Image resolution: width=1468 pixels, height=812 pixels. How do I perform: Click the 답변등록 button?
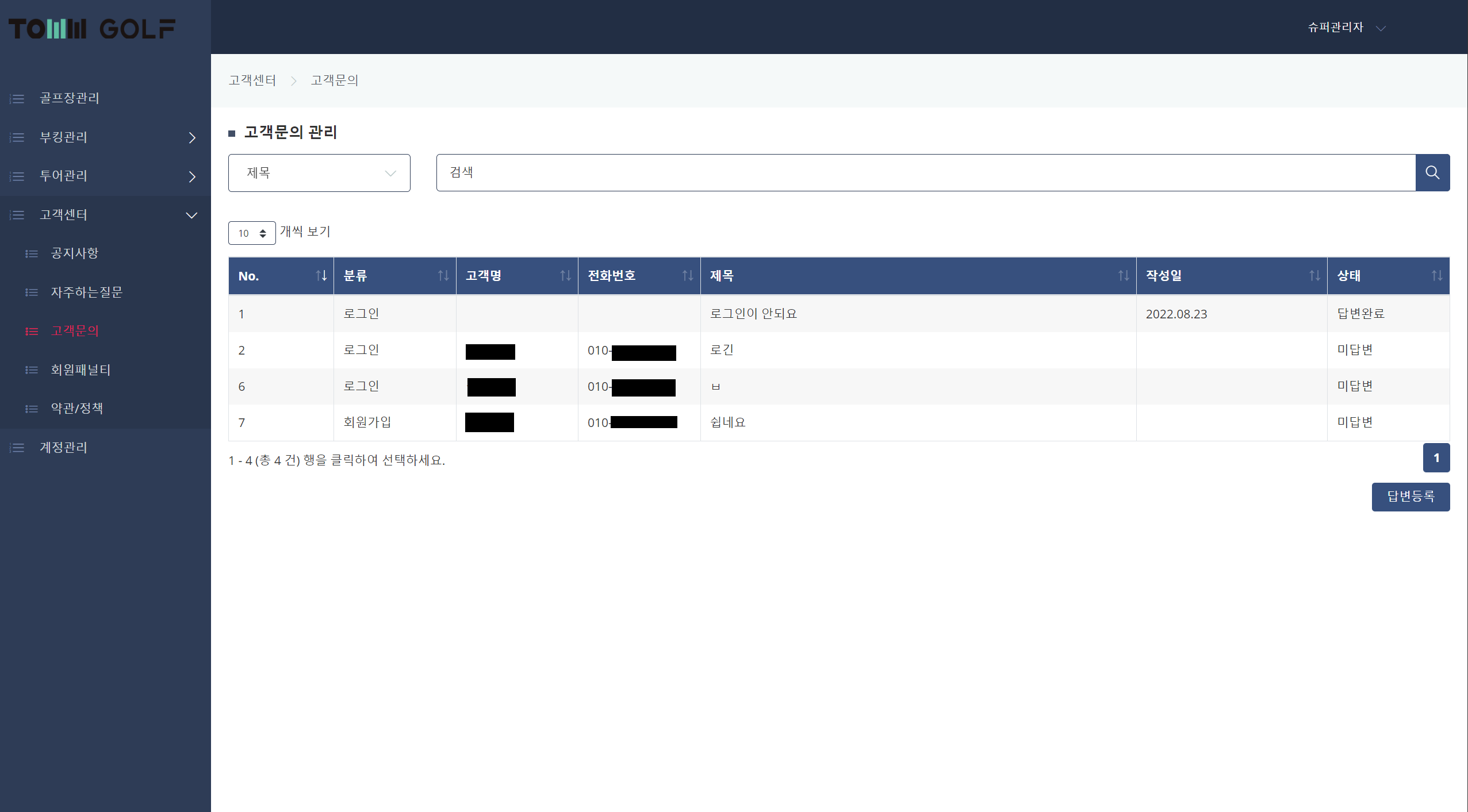(1410, 497)
